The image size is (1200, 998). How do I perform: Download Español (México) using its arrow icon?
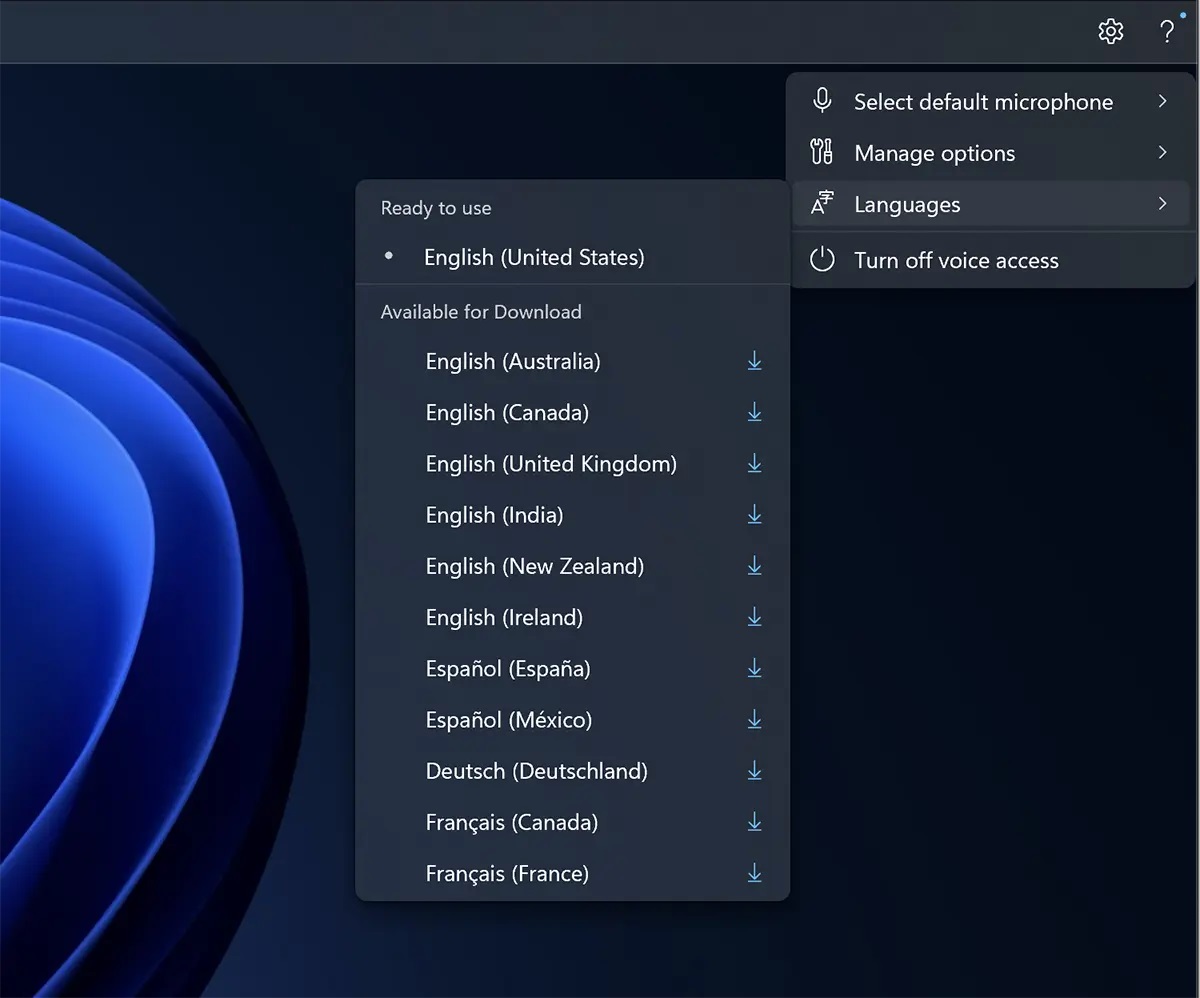click(x=754, y=720)
